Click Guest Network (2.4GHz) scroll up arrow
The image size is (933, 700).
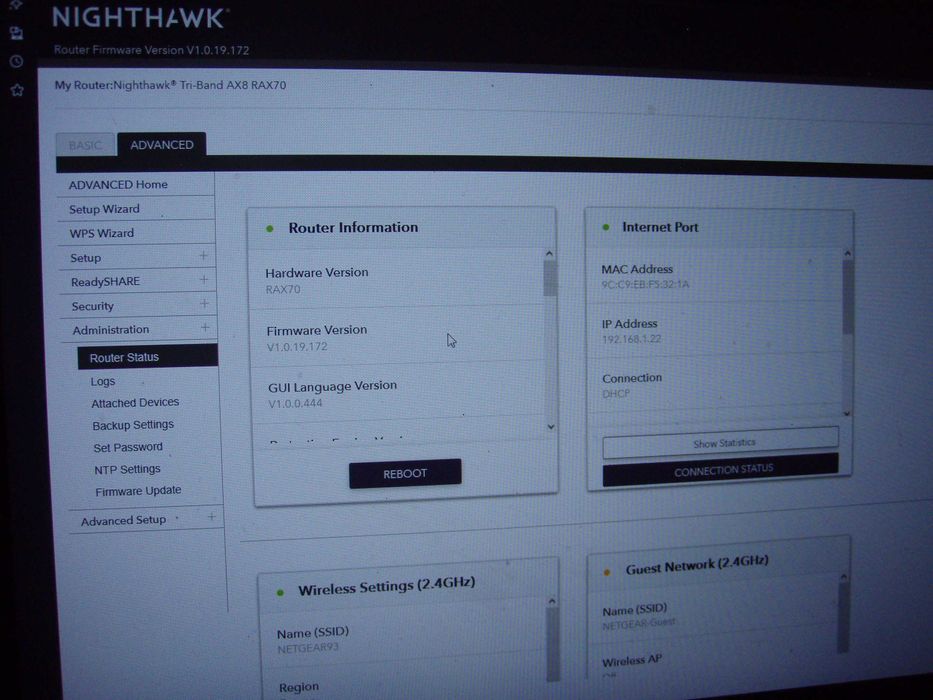click(x=843, y=577)
